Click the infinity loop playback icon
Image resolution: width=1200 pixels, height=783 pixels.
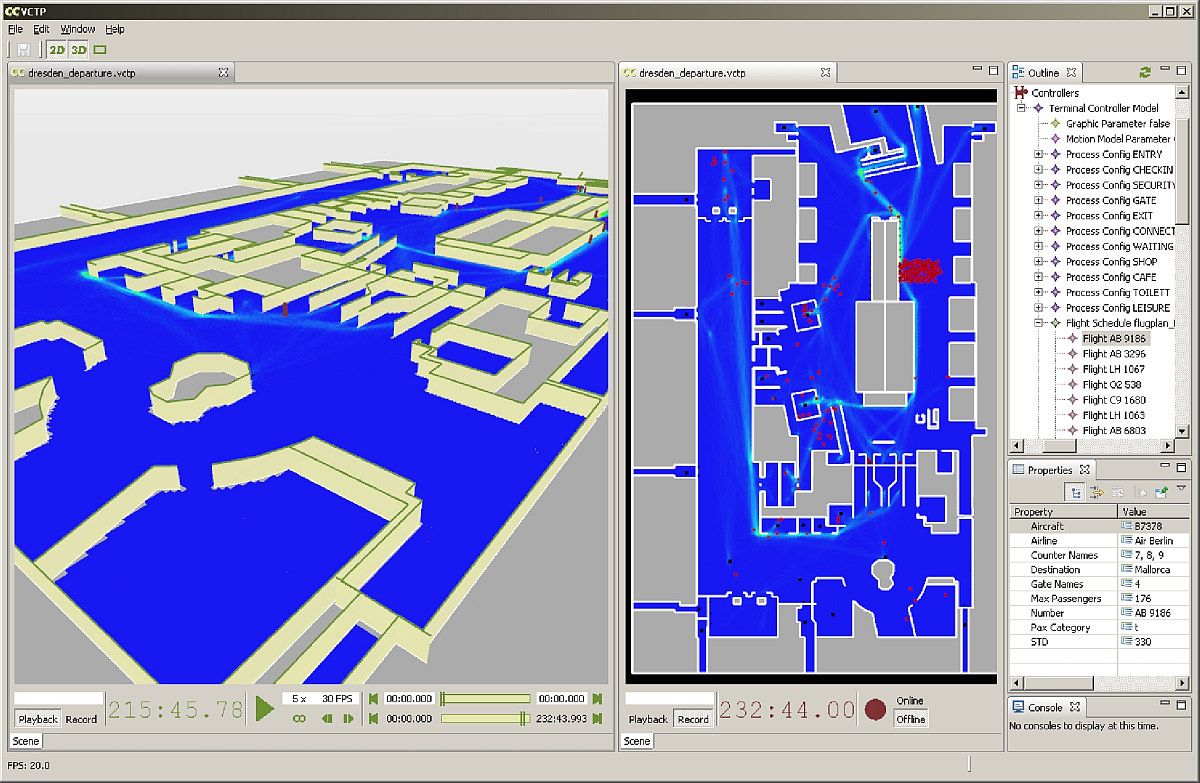[x=298, y=719]
